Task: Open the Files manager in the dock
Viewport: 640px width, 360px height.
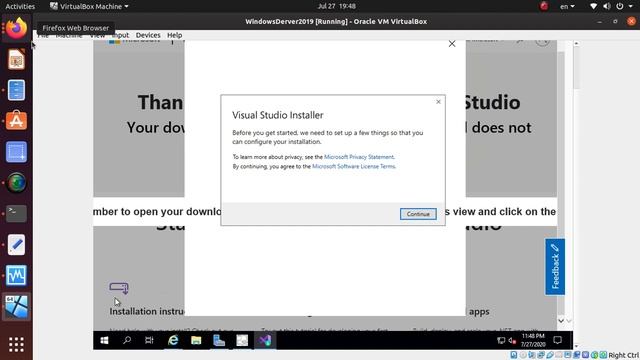Action: (x=16, y=90)
